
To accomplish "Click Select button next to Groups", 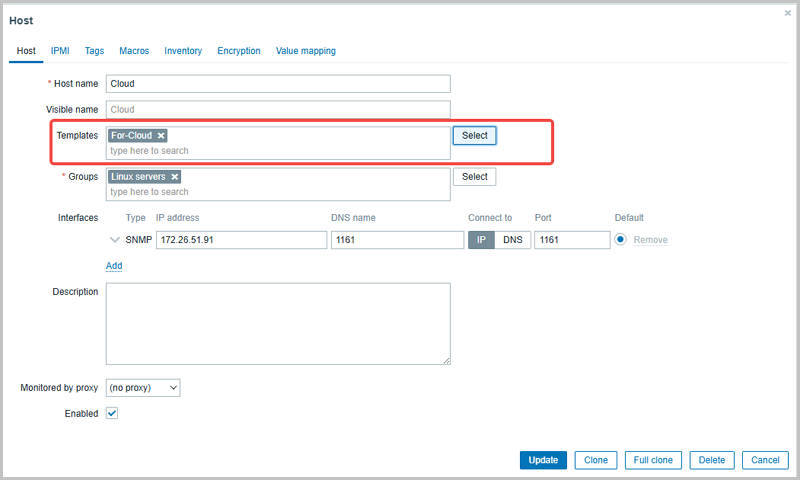I will pos(474,177).
